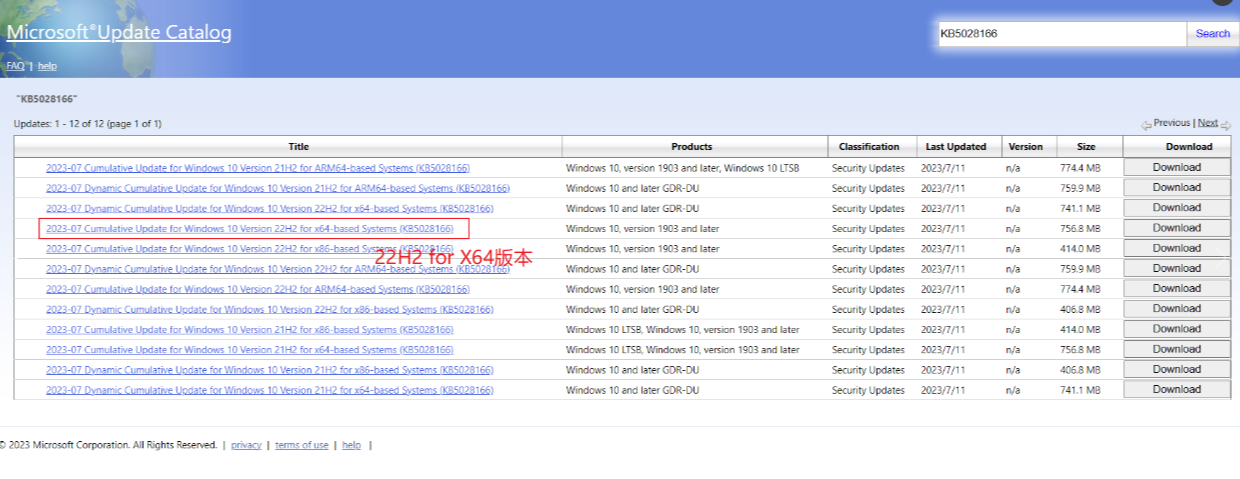This screenshot has height=479, width=1240.
Task: Click the Search button
Action: (x=1213, y=33)
